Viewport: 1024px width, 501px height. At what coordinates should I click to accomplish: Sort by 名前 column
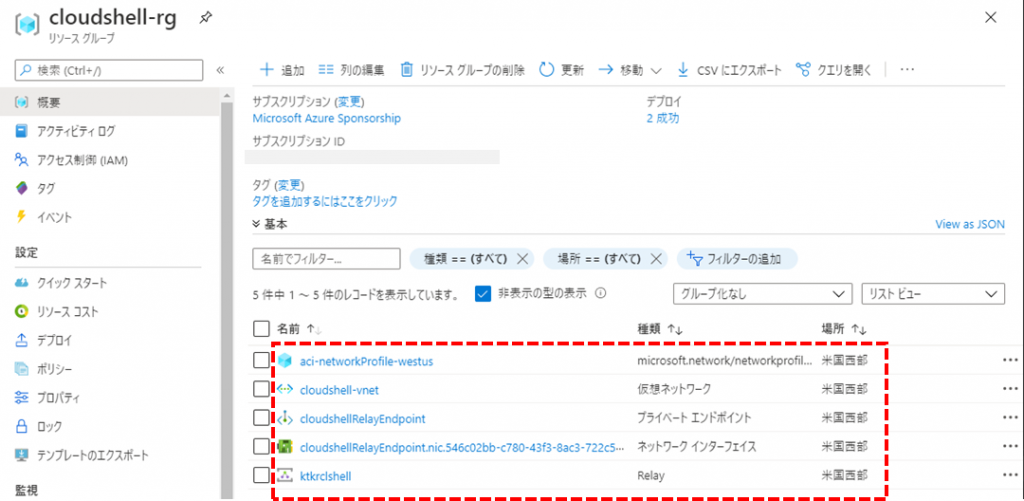[300, 329]
